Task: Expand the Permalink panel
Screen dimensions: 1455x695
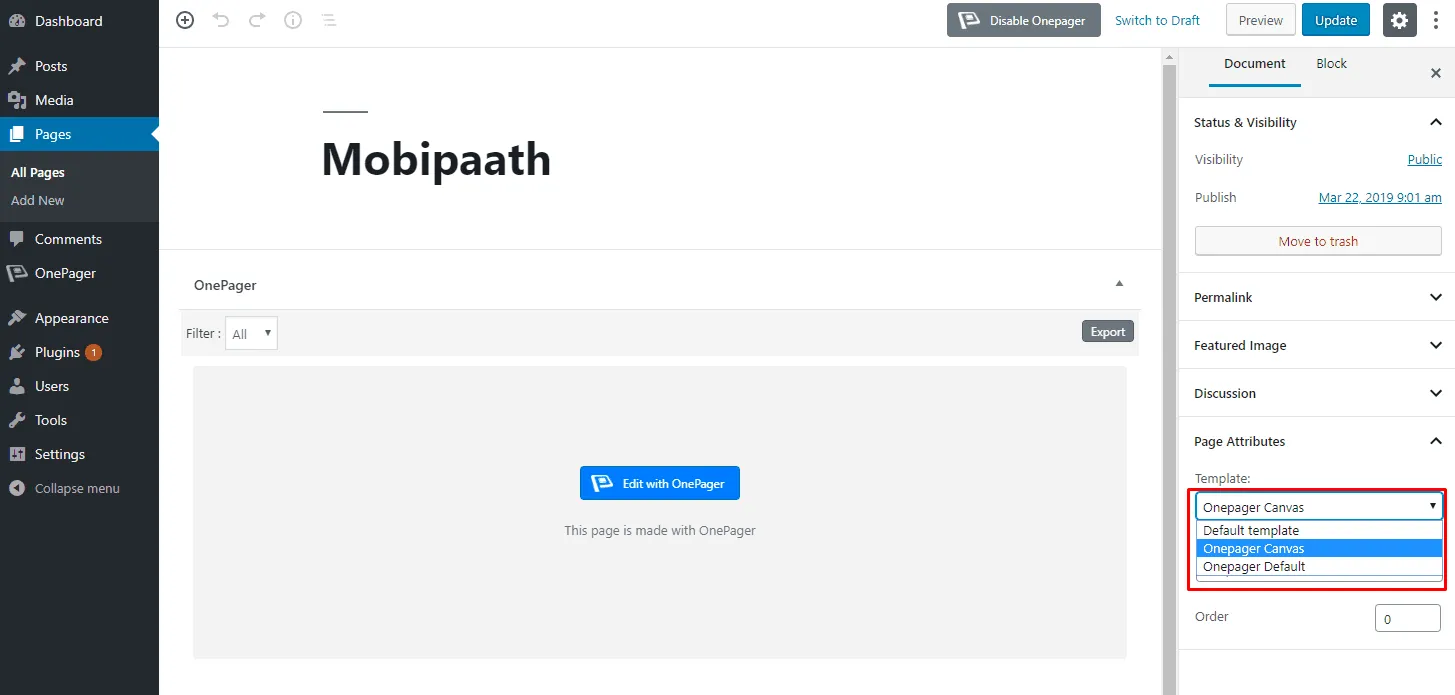Action: pos(1435,297)
